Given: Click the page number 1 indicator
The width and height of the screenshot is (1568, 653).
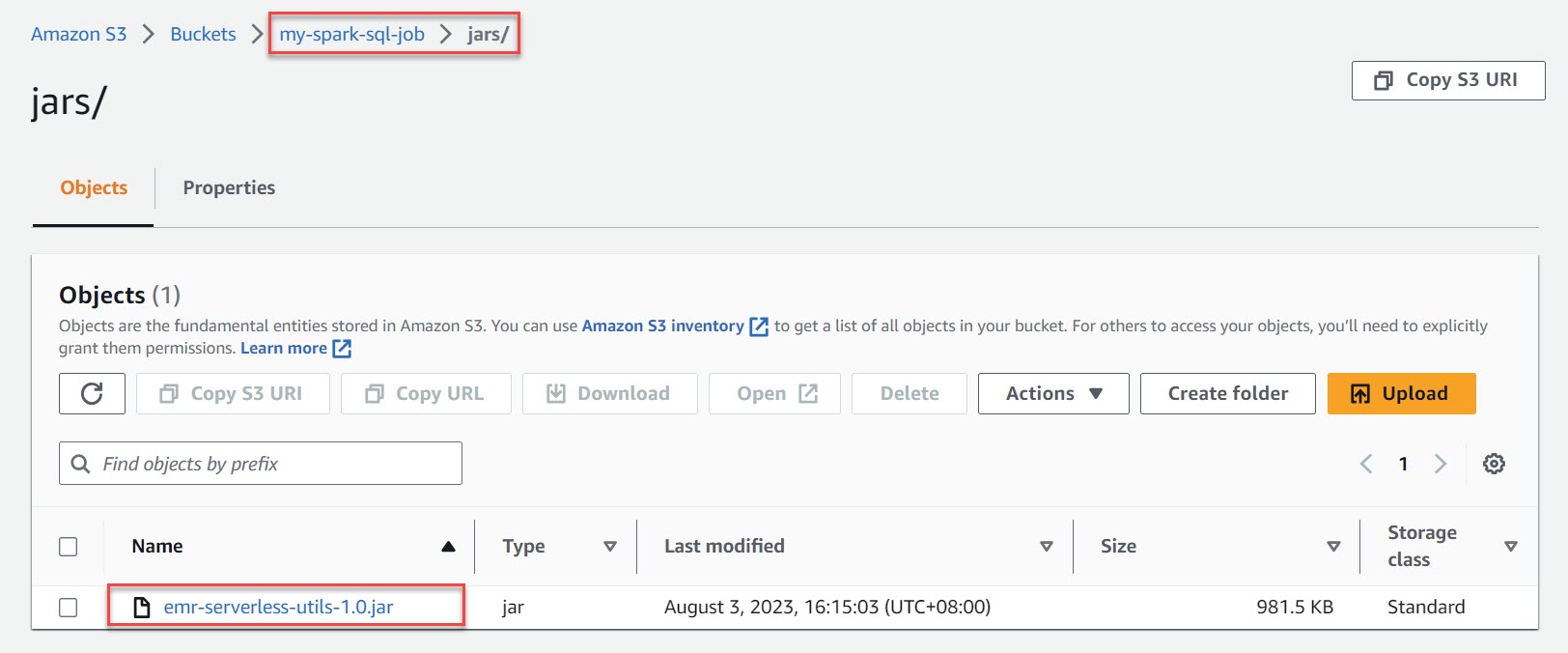Looking at the screenshot, I should point(1403,464).
